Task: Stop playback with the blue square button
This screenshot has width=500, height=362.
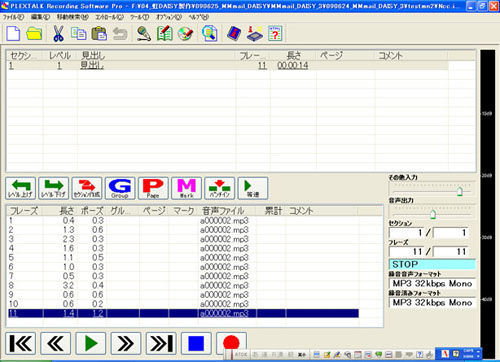Action: click(x=196, y=343)
